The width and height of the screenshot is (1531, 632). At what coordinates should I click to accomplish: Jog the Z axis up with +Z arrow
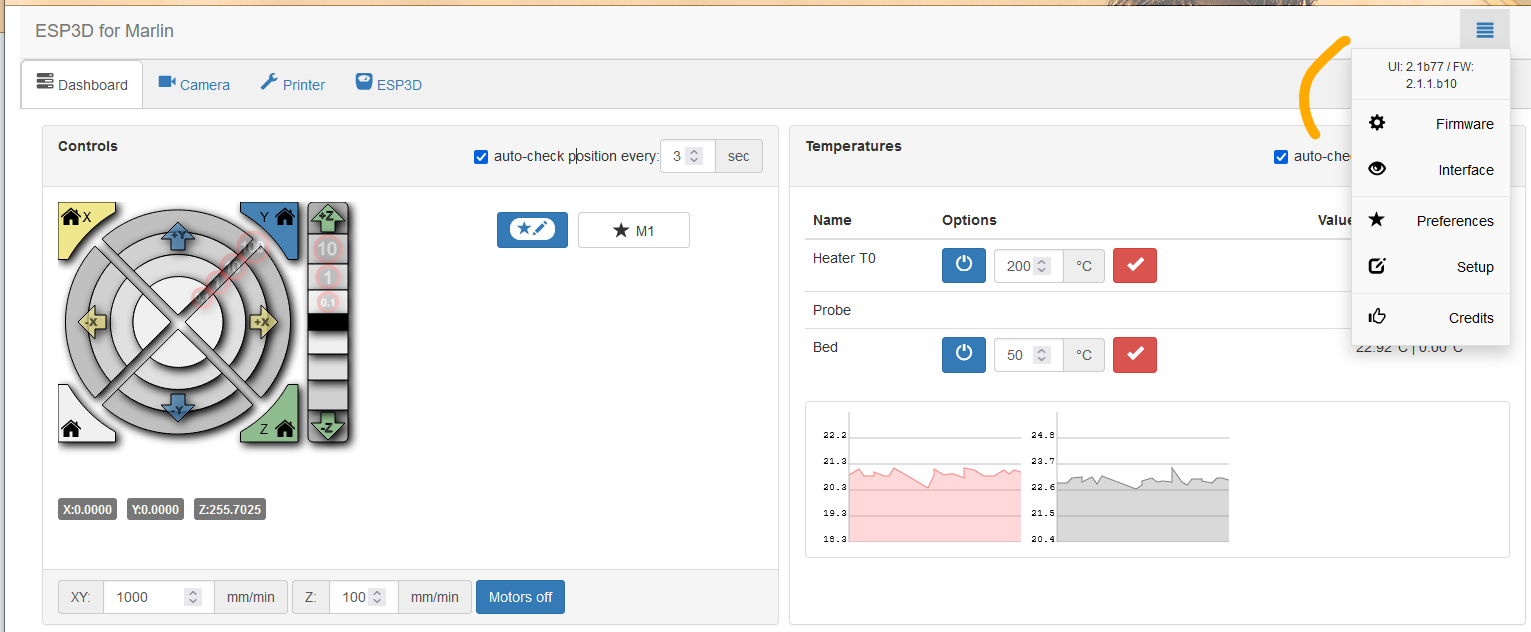click(x=326, y=216)
